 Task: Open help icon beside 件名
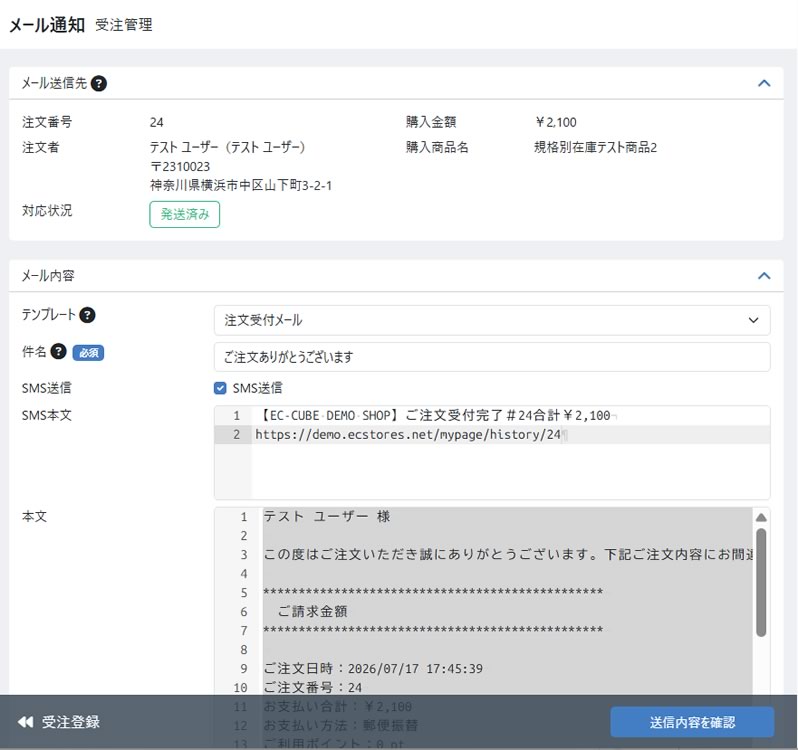(x=59, y=351)
